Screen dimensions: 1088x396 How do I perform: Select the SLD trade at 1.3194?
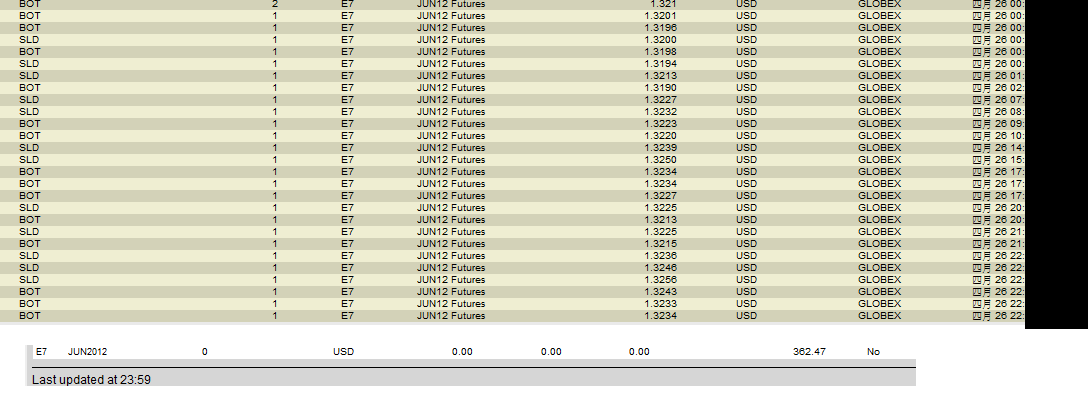512,64
